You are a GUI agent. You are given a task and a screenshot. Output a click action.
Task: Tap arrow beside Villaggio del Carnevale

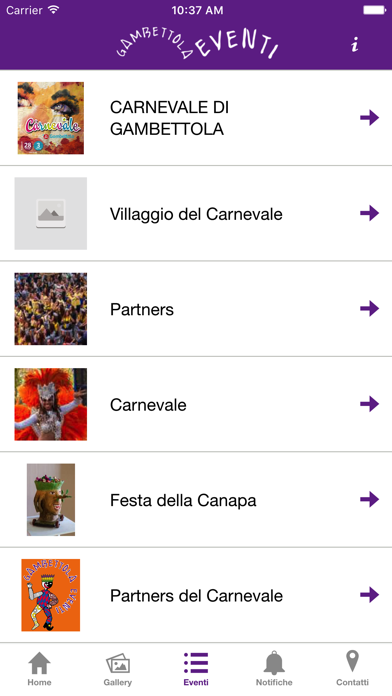(x=369, y=213)
